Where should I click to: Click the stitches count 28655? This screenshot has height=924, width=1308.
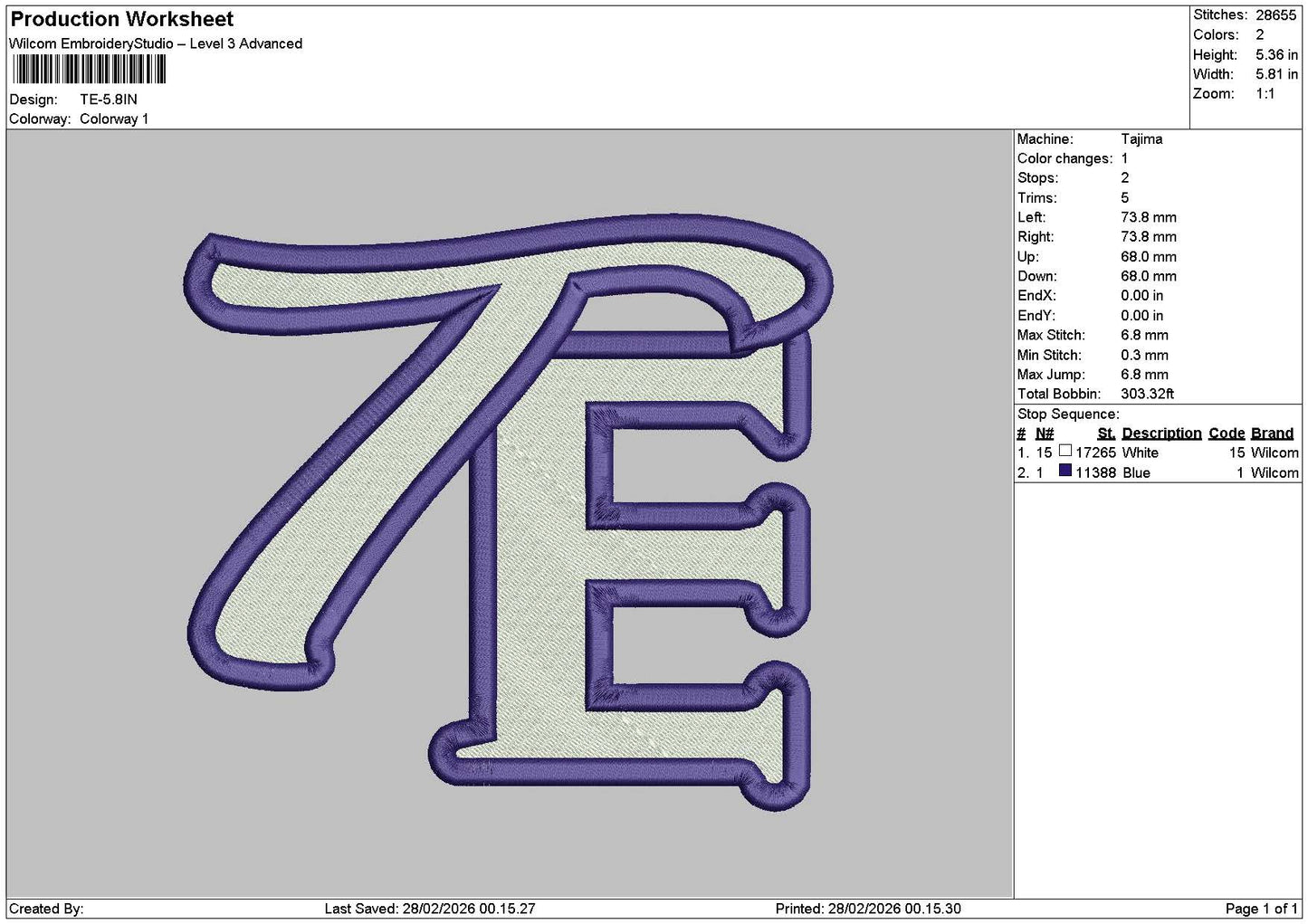click(x=1276, y=15)
